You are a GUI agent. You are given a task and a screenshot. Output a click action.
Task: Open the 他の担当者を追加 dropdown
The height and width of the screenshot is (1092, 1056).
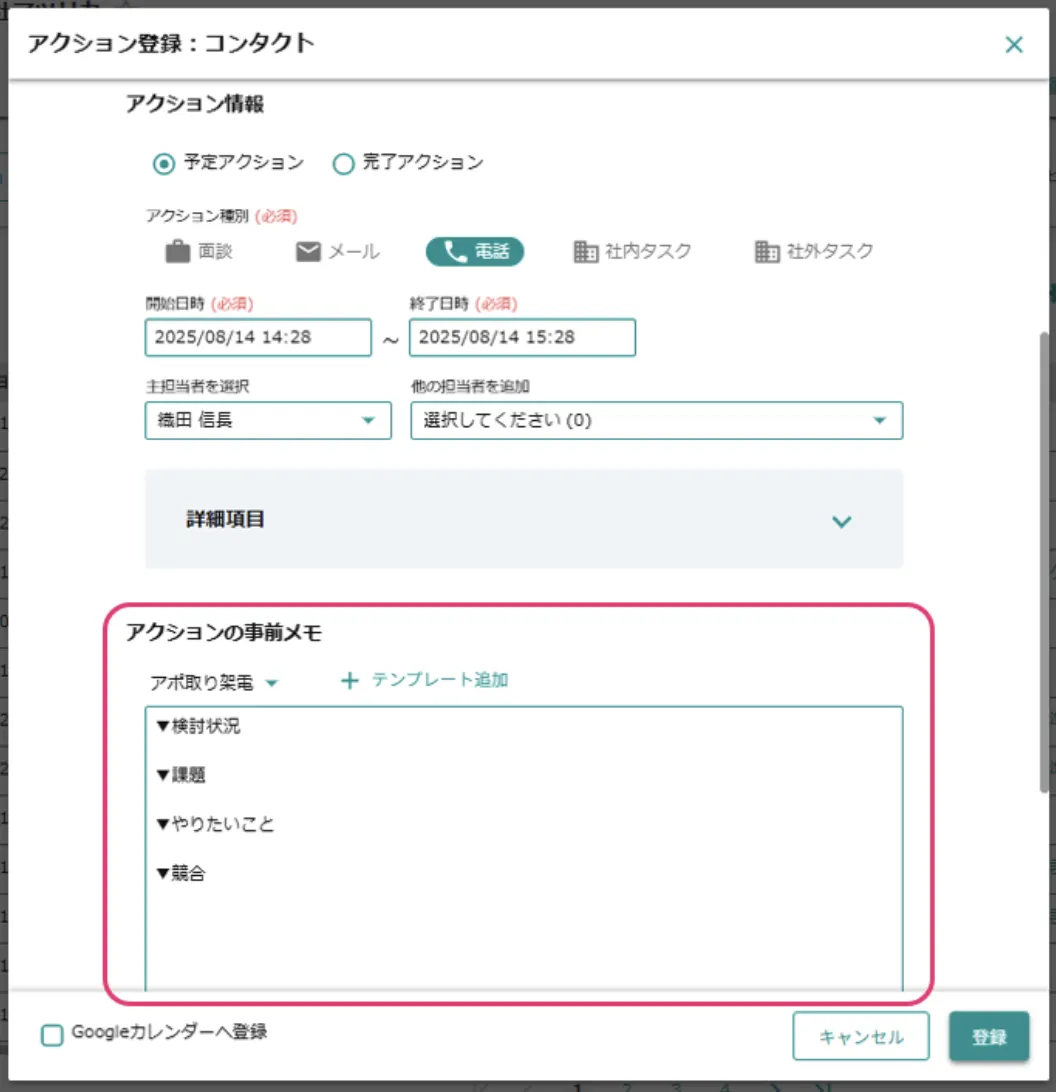pyautogui.click(x=656, y=421)
